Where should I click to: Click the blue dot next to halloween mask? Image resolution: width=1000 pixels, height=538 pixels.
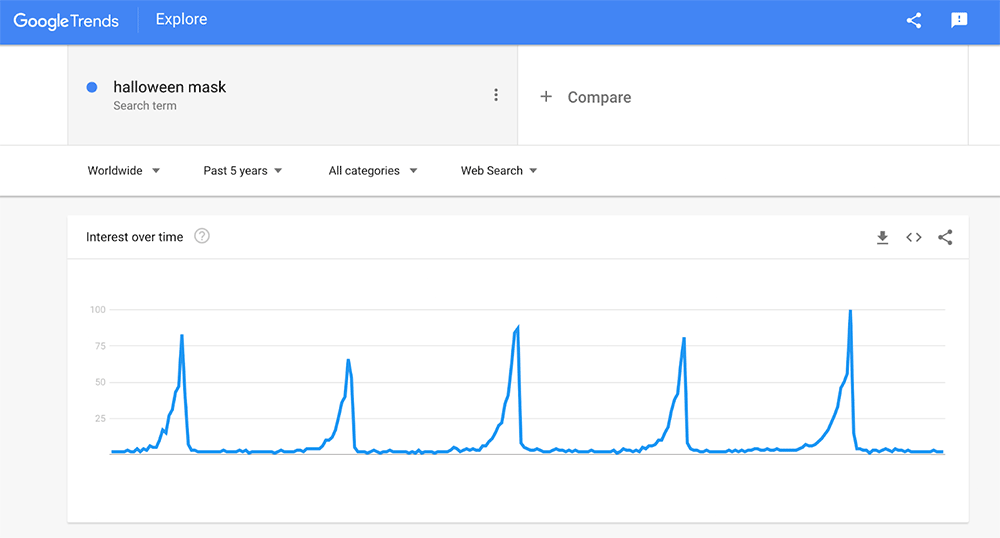click(x=92, y=87)
